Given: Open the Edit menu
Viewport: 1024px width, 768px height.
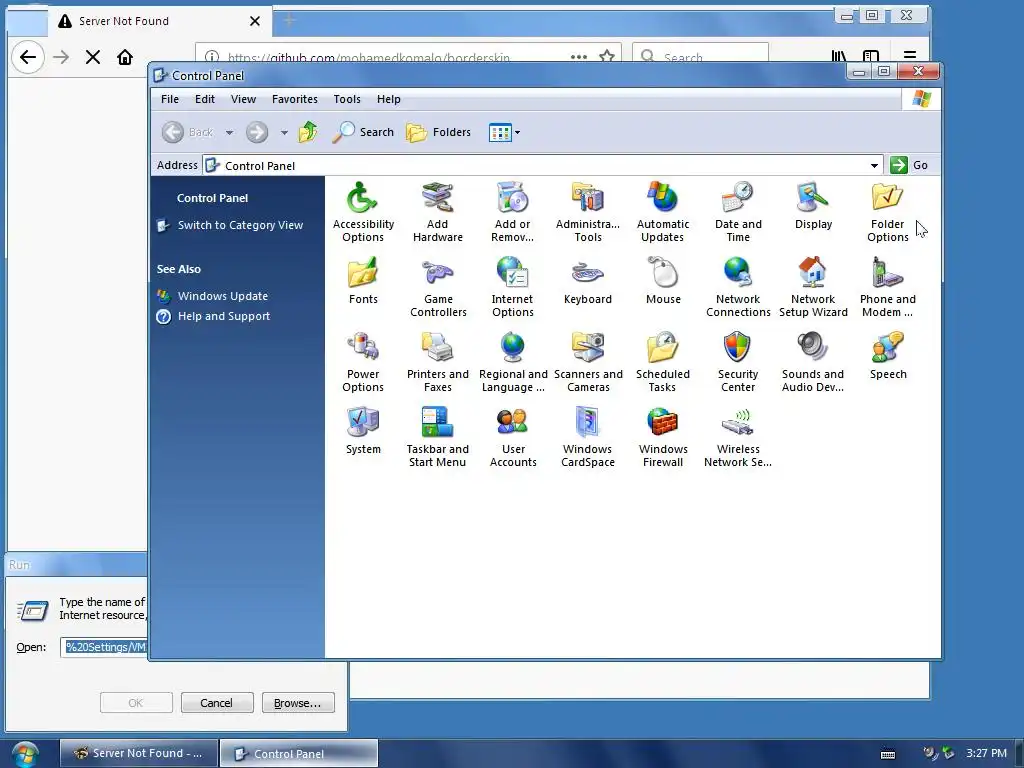Looking at the screenshot, I should 204,99.
